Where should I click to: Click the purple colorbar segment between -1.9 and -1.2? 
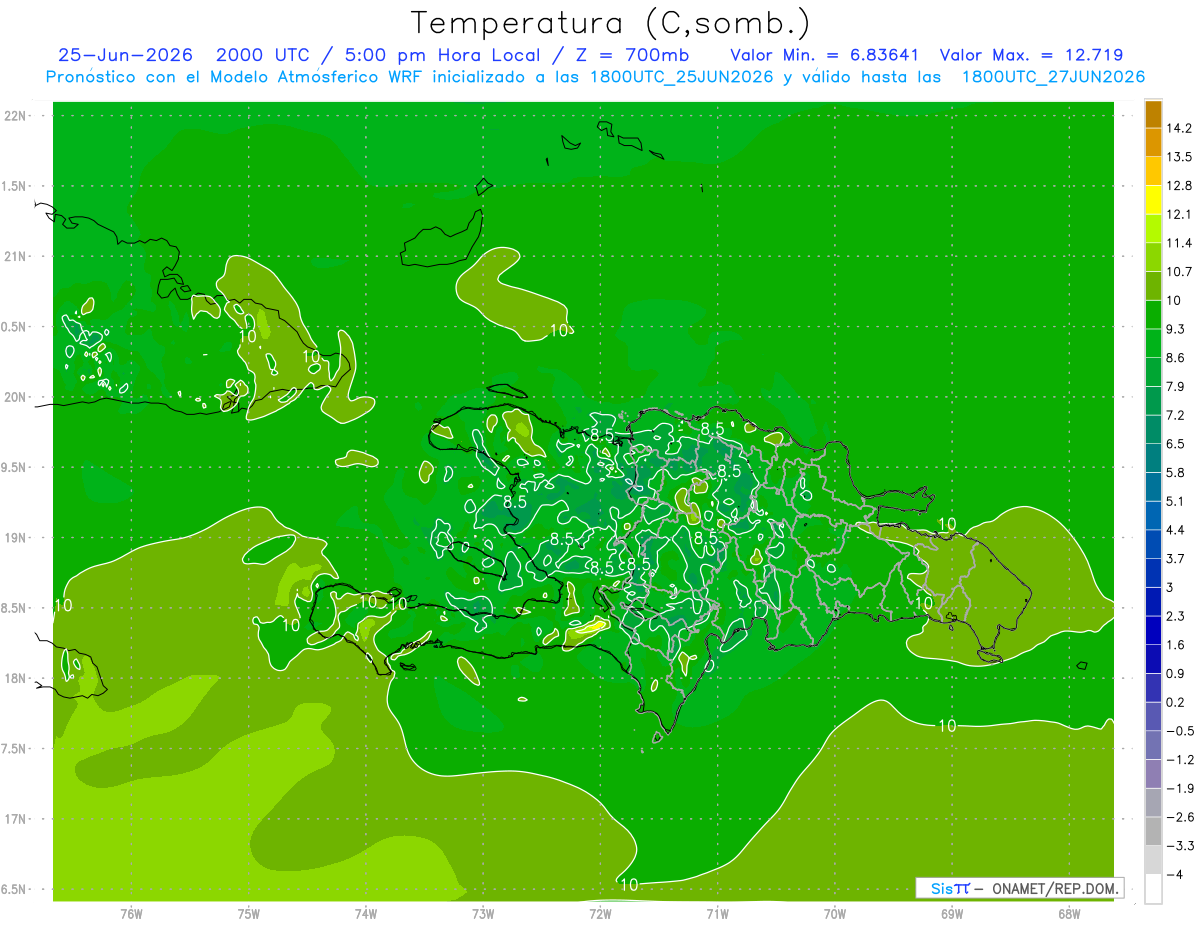click(1153, 774)
